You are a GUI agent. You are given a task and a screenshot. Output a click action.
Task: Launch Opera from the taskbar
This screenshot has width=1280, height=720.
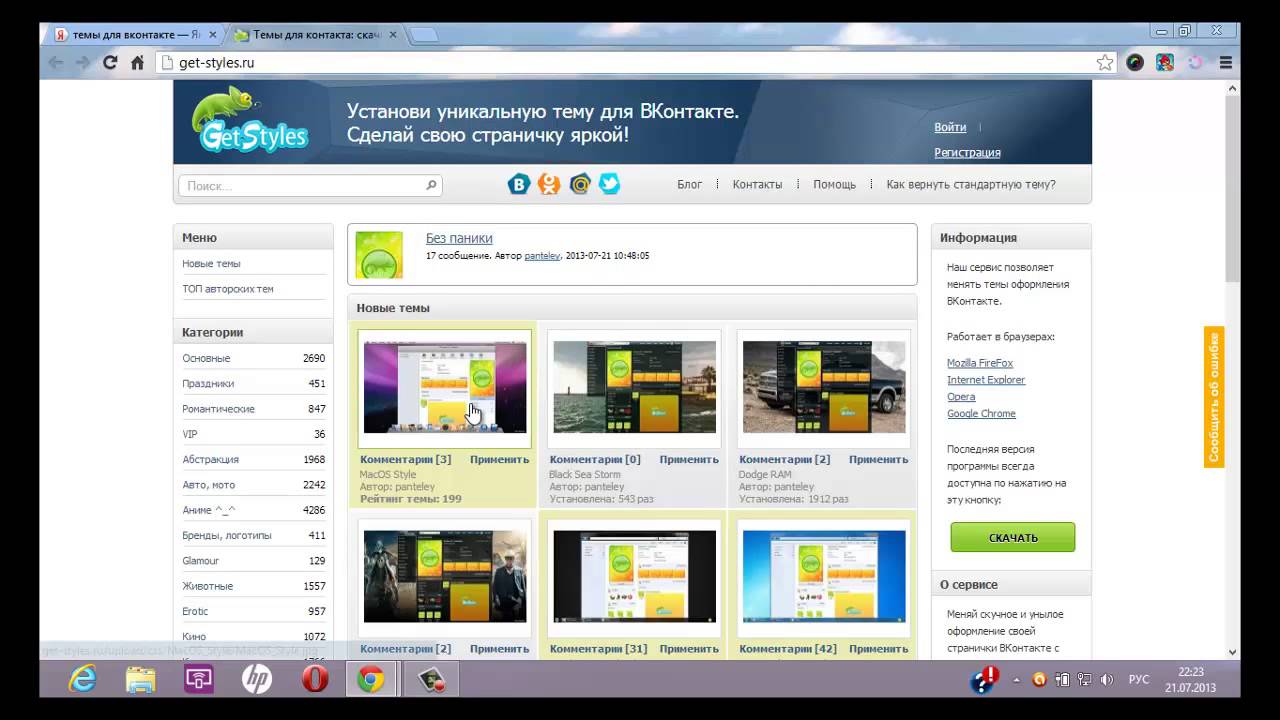pyautogui.click(x=315, y=680)
